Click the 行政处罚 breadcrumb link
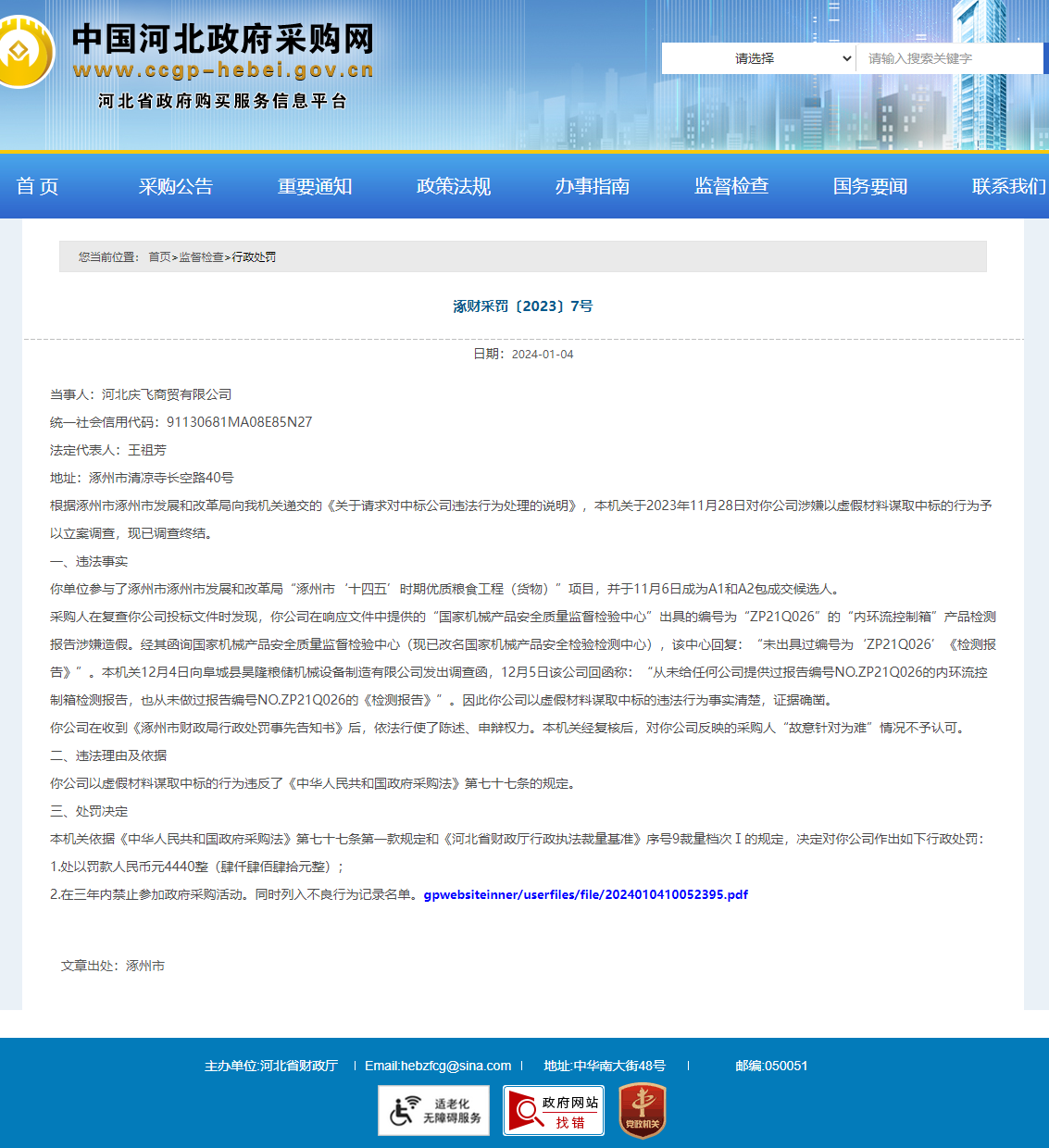The width and height of the screenshot is (1049, 1148). [x=254, y=257]
